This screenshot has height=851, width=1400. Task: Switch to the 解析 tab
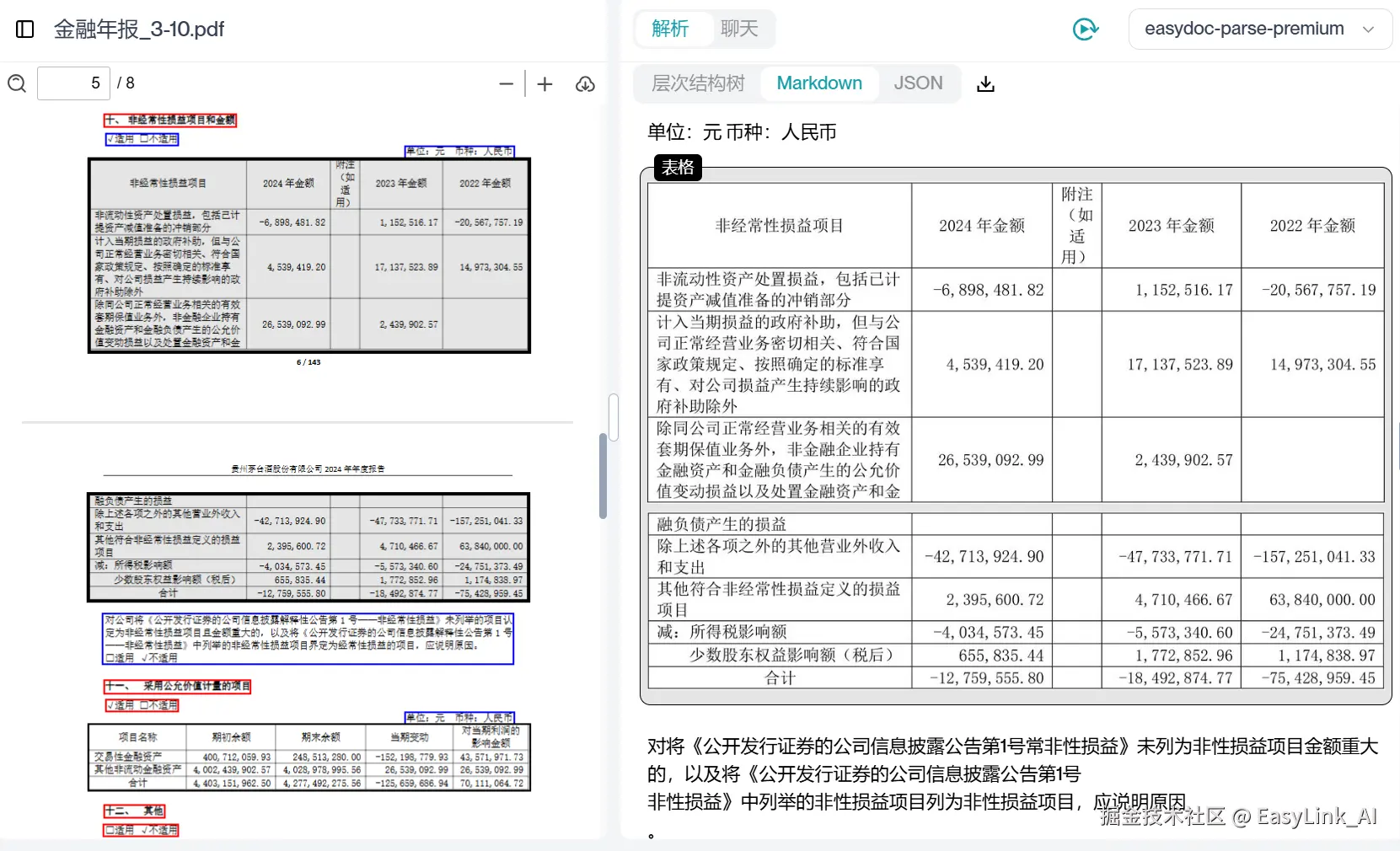click(x=670, y=29)
